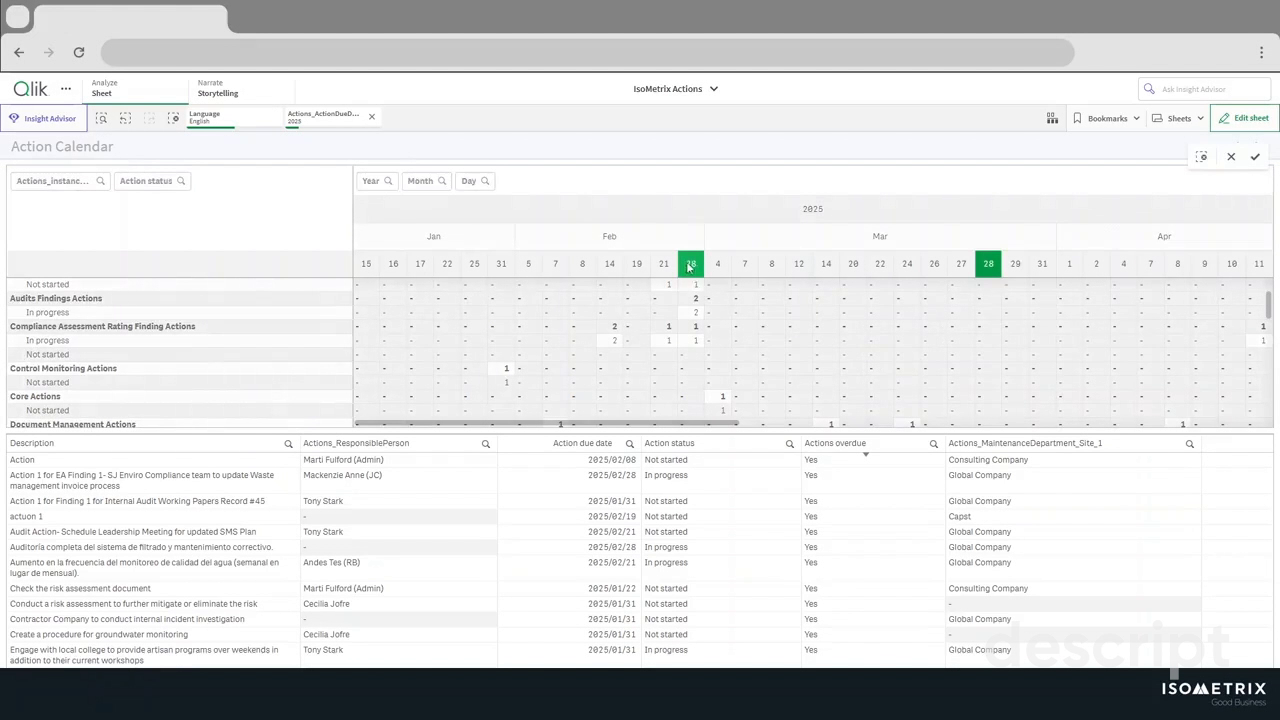Open the Language English selection dropdown
Screen dimensions: 1280x720
coord(234,117)
